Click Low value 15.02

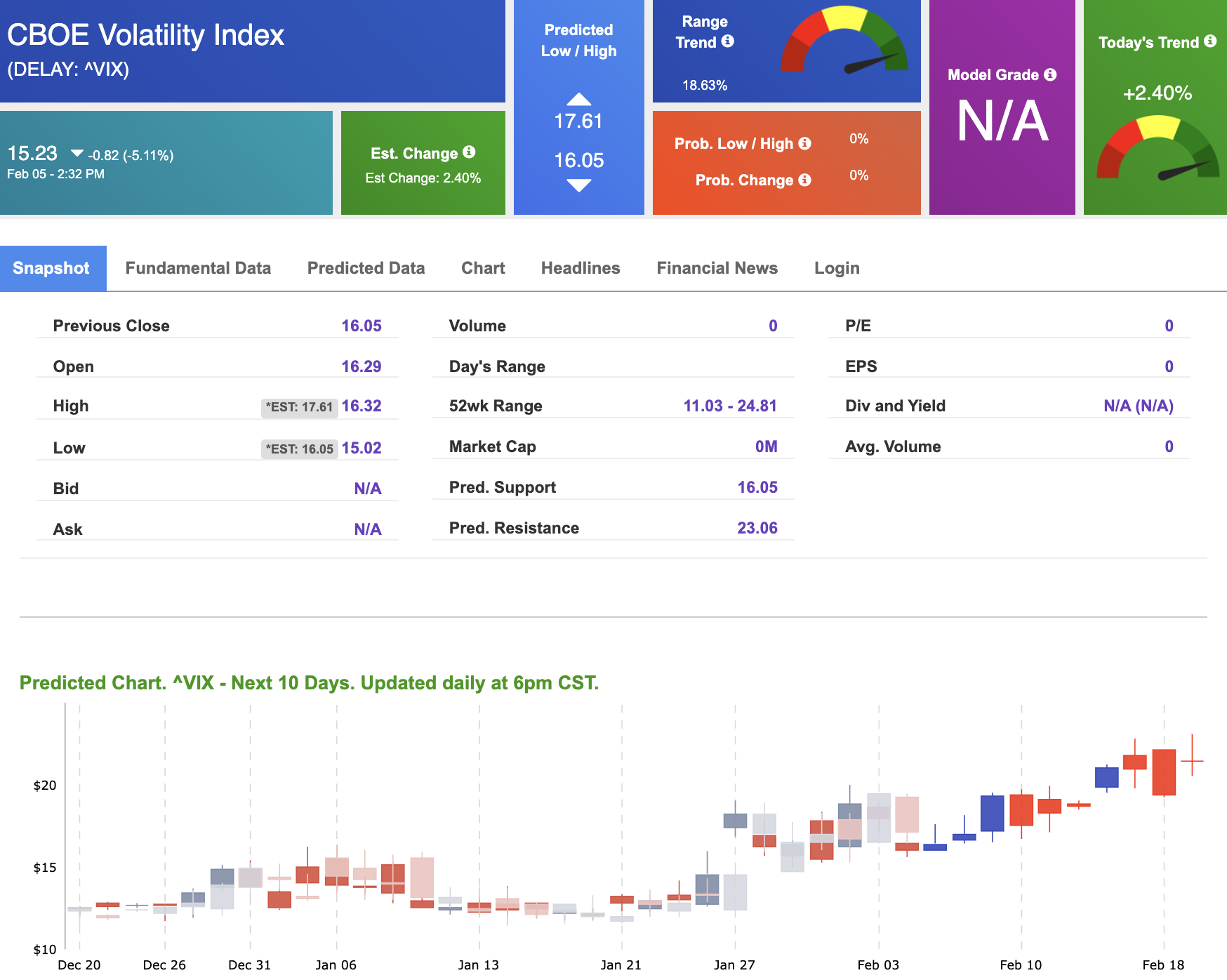pos(362,448)
